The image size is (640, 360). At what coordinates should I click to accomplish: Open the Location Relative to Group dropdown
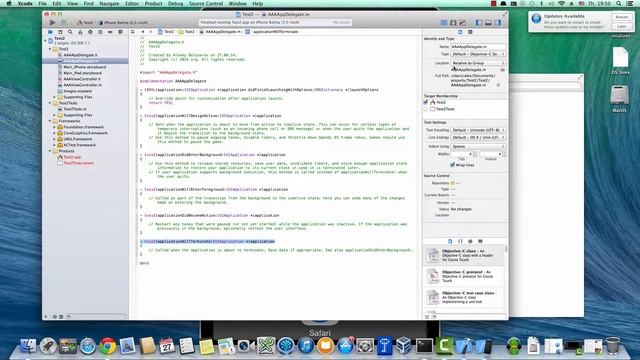coord(478,63)
